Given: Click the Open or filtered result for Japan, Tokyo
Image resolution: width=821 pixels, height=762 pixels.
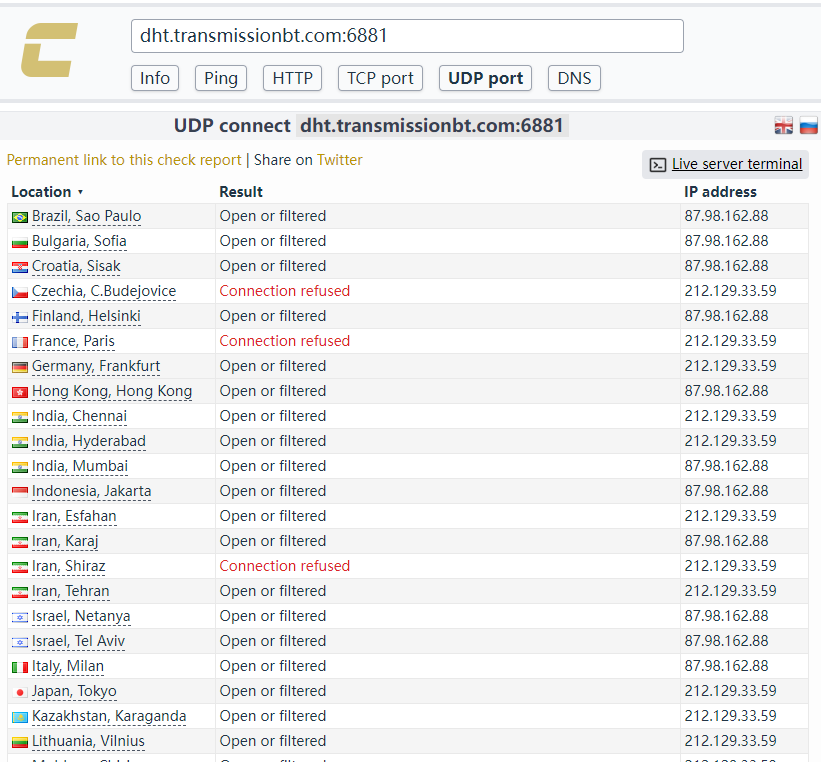Looking at the screenshot, I should 273,691.
